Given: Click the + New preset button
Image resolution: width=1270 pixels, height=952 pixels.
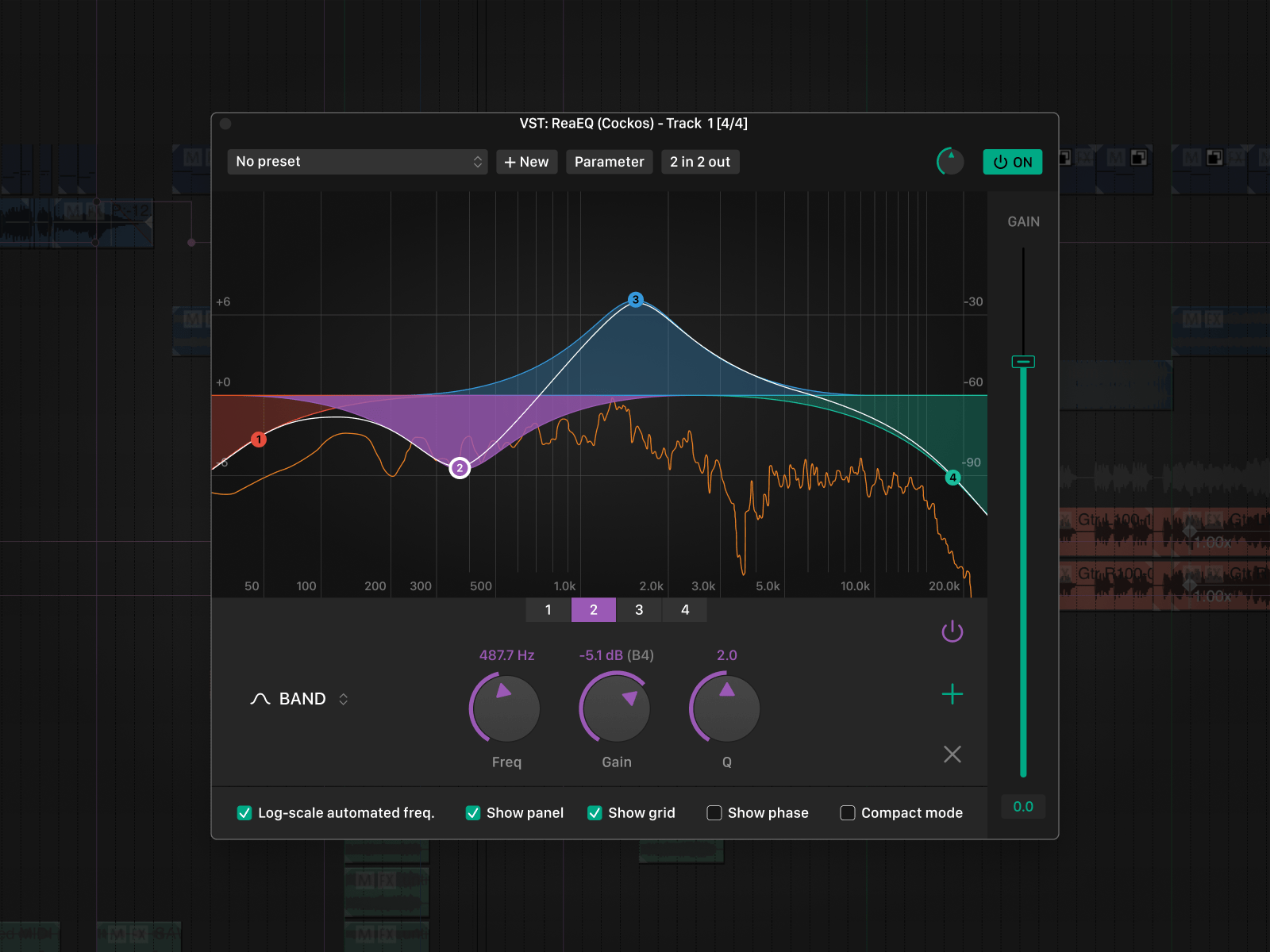Looking at the screenshot, I should 527,162.
